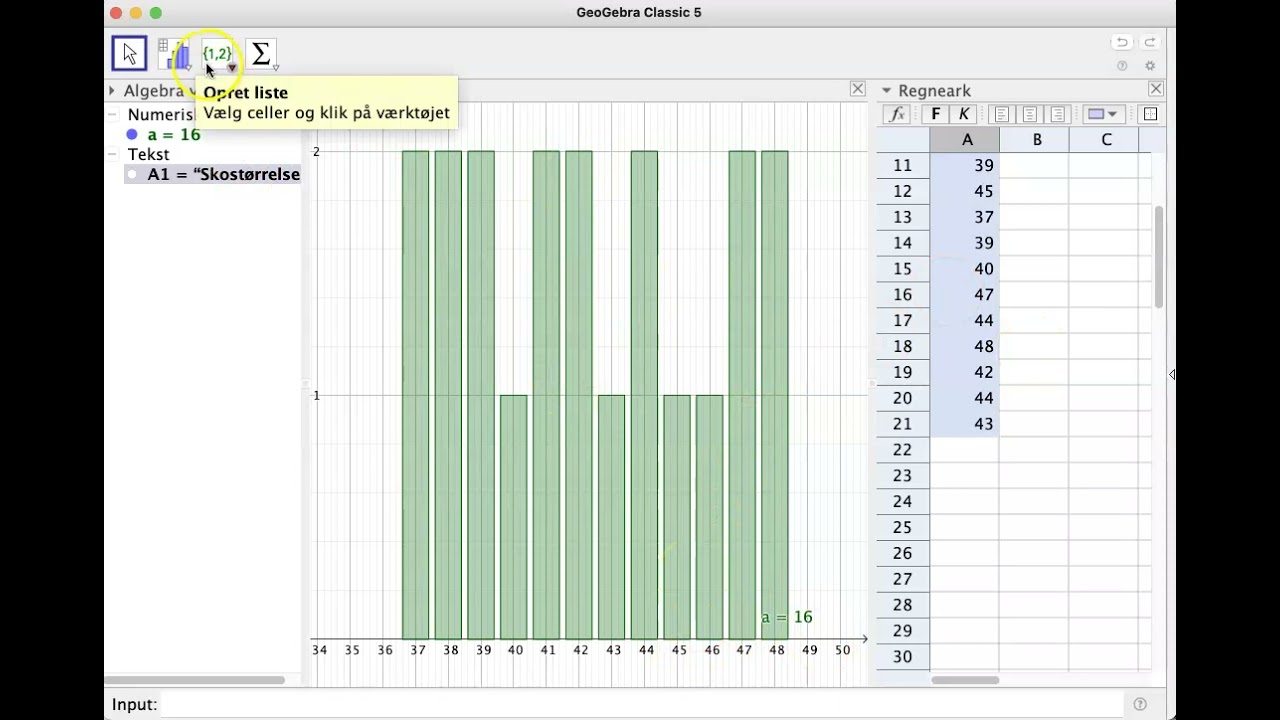Click the sidebar expand arrow at right edge
The image size is (1280, 720).
(x=1172, y=374)
